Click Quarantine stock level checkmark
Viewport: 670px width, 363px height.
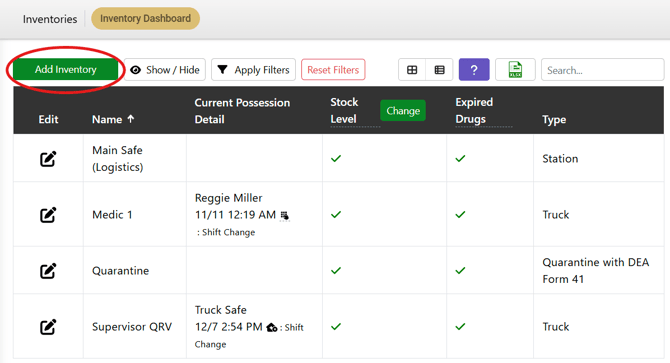(336, 270)
